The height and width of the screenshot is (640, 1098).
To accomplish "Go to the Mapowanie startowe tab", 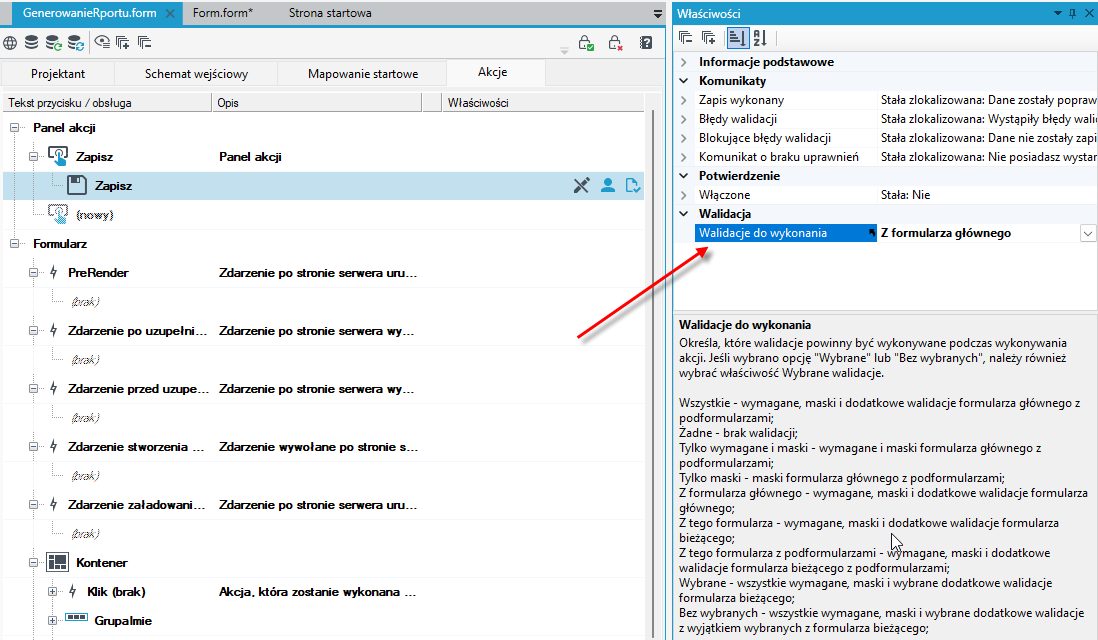I will (x=363, y=74).
